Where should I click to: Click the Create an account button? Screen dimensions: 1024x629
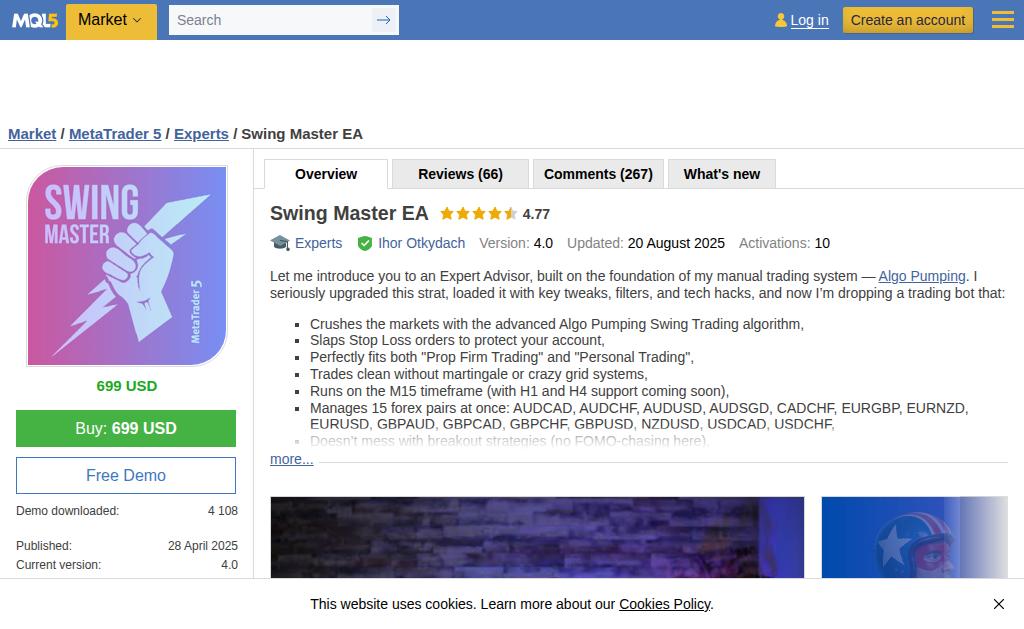908,20
